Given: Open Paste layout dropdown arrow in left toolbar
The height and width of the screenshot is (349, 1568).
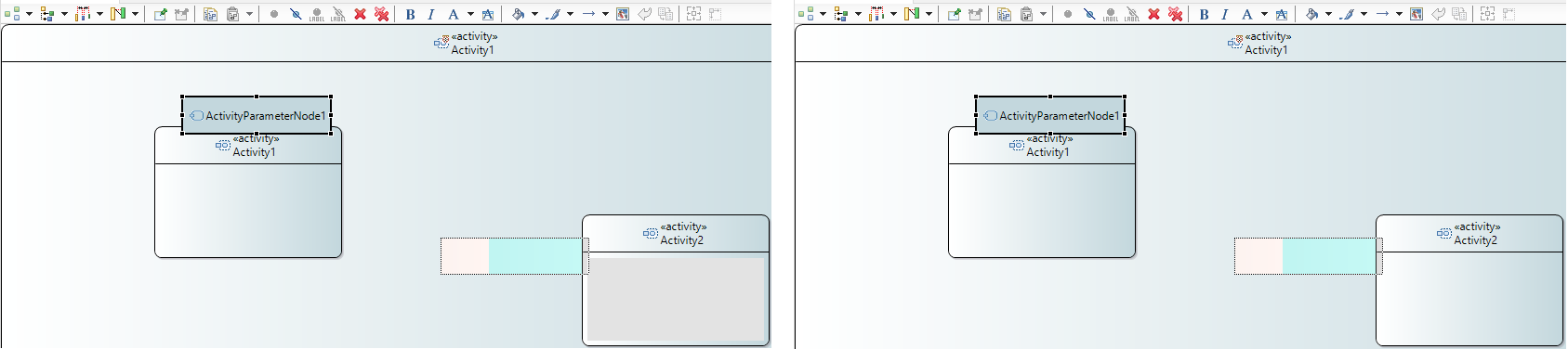Looking at the screenshot, I should 249,14.
